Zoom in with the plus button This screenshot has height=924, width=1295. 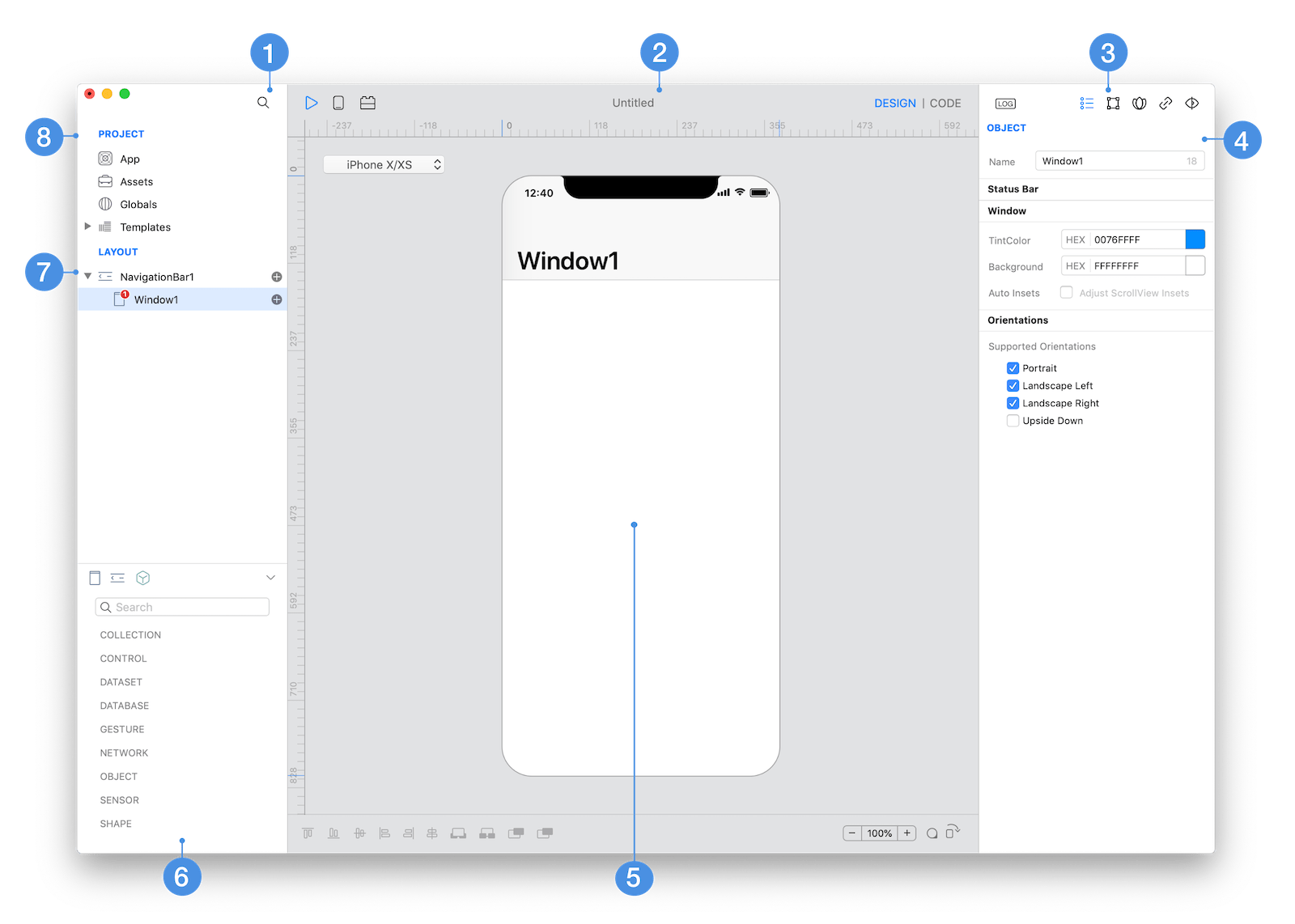tap(907, 833)
